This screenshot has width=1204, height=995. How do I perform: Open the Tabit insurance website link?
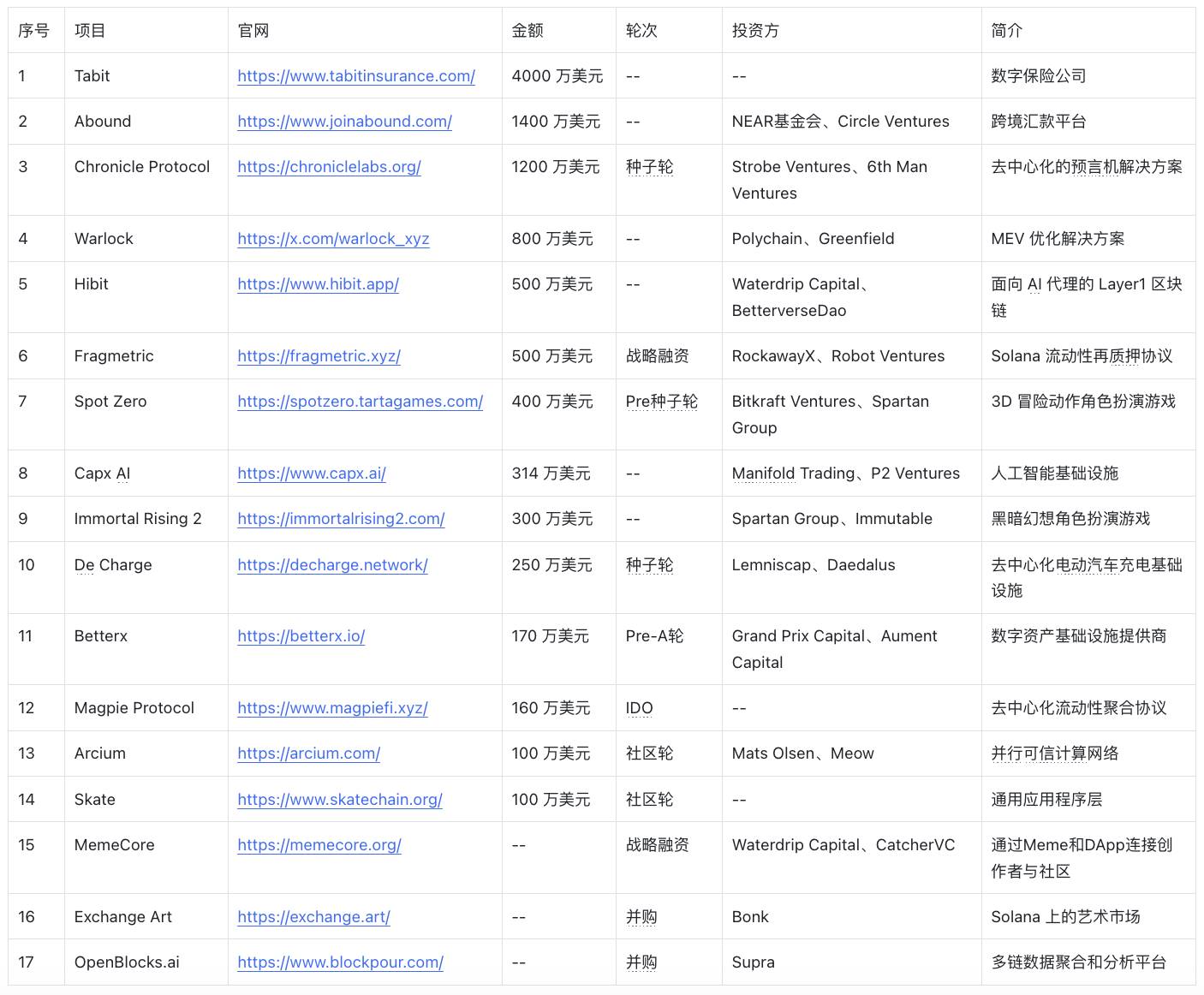[x=355, y=75]
